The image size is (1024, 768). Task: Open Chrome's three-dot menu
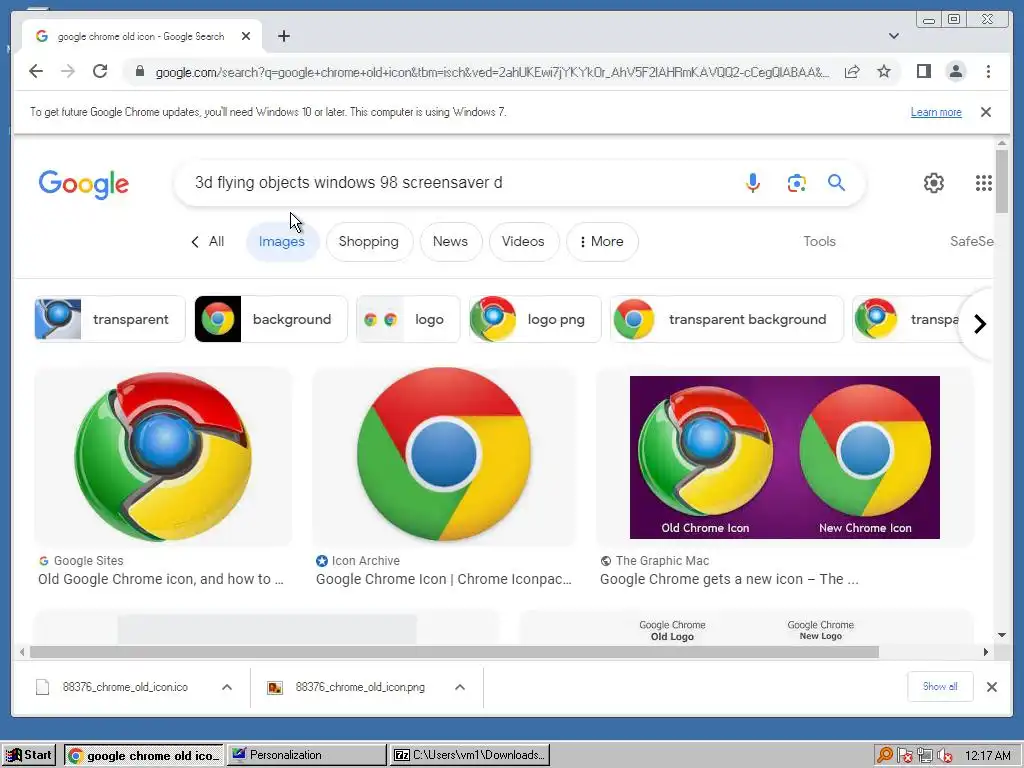(988, 71)
